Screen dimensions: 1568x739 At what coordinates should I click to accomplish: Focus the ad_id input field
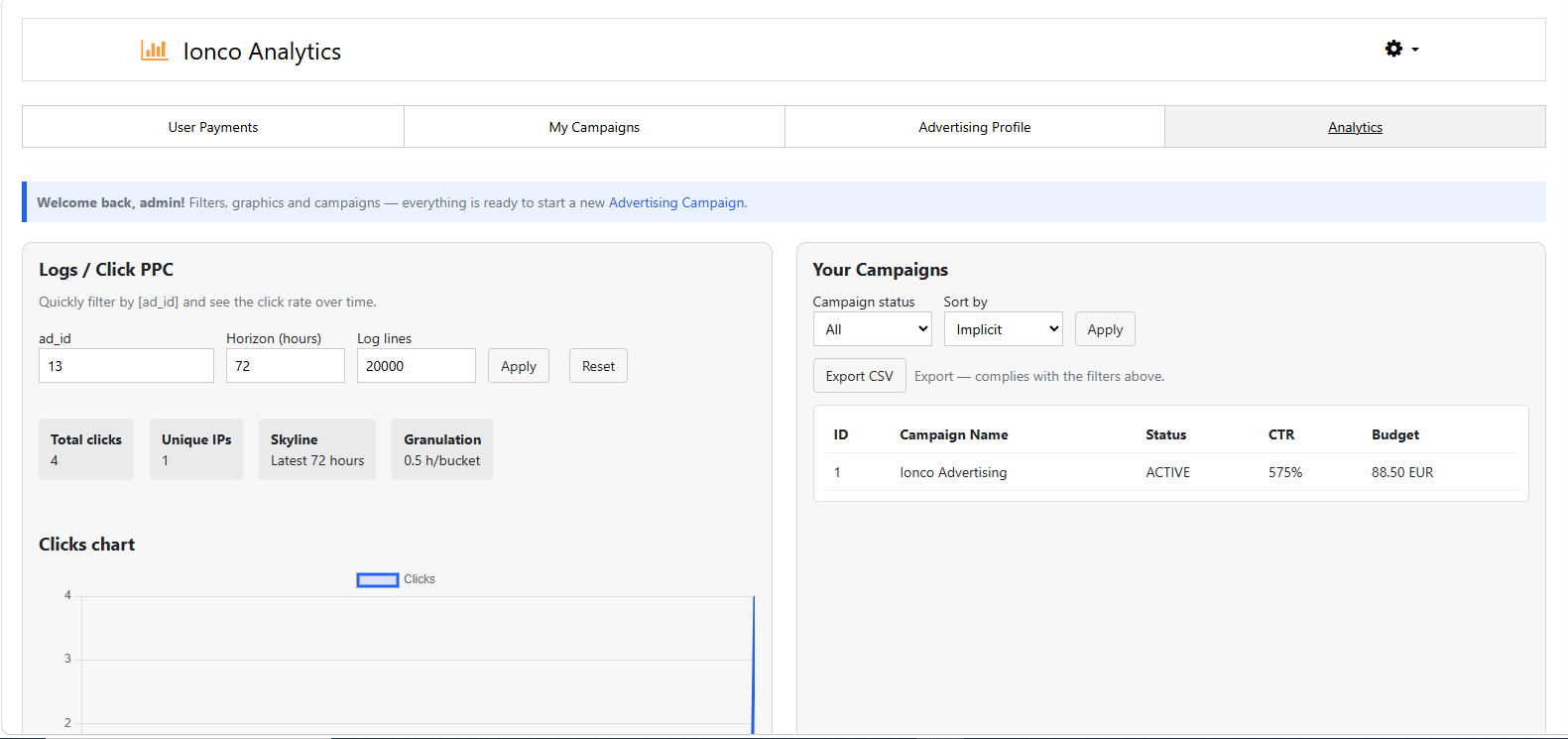click(126, 366)
